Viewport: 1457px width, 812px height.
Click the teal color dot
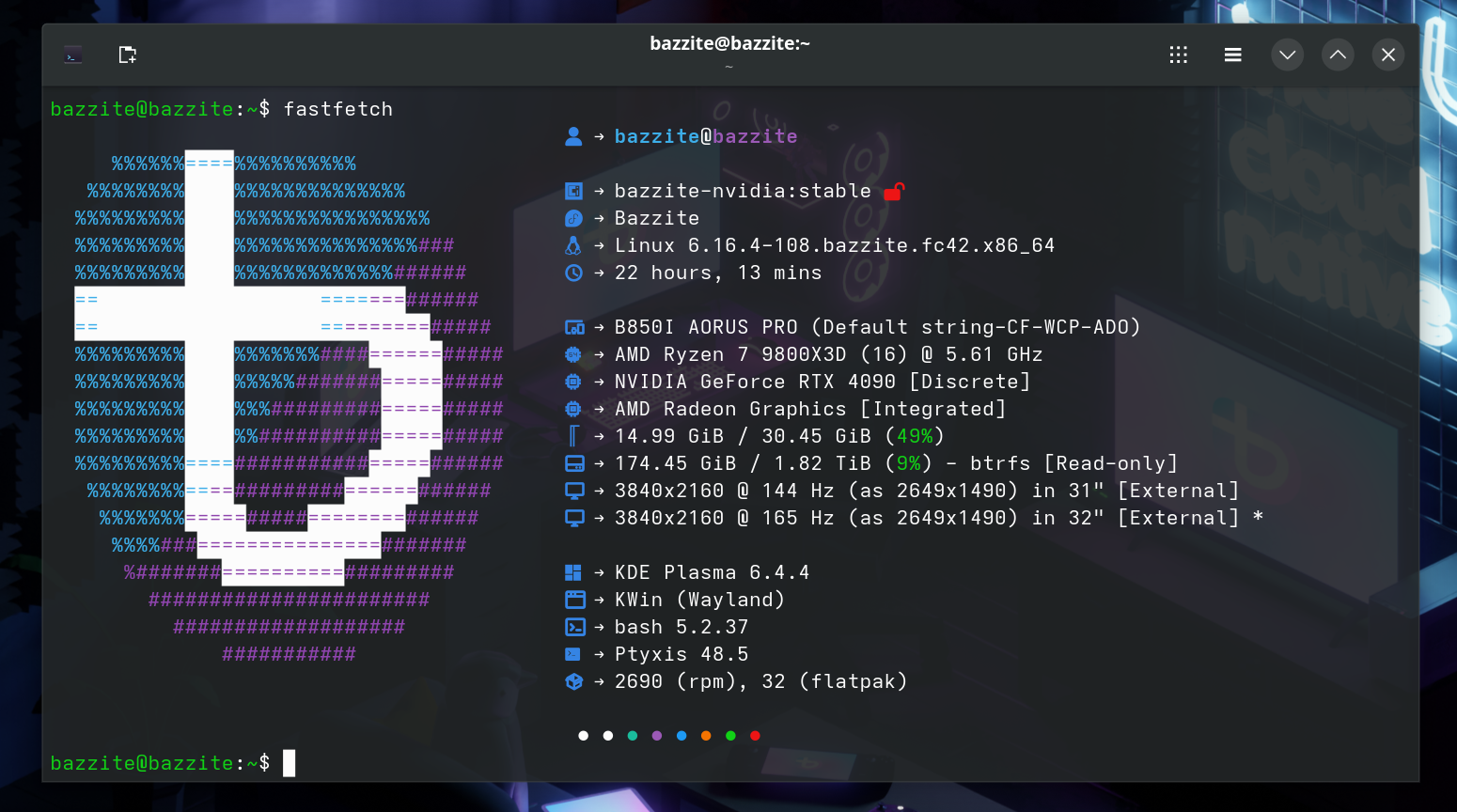633,736
